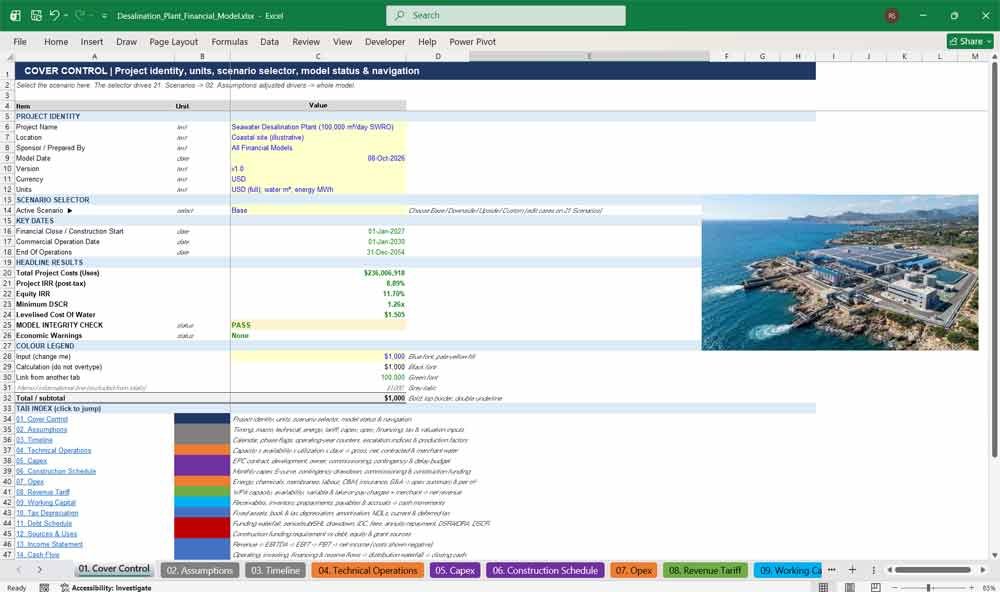Click the Select All corner of the grid
Viewport: 1000px width, 592px height.
pyautogui.click(x=8, y=57)
